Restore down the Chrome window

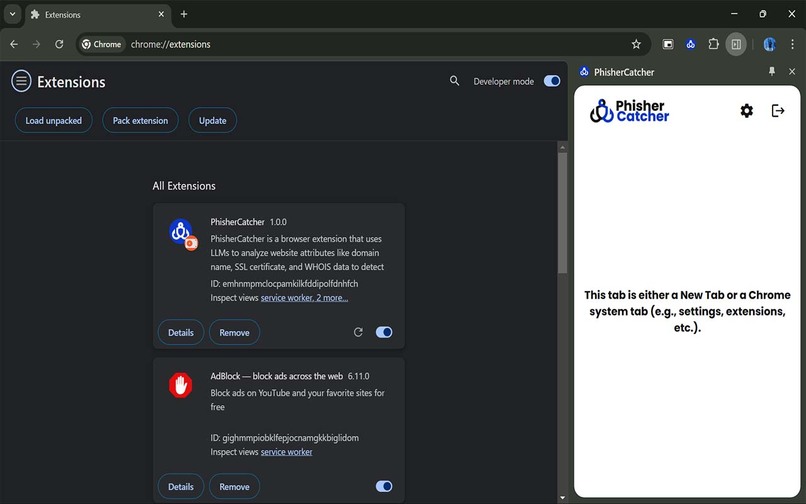(763, 14)
